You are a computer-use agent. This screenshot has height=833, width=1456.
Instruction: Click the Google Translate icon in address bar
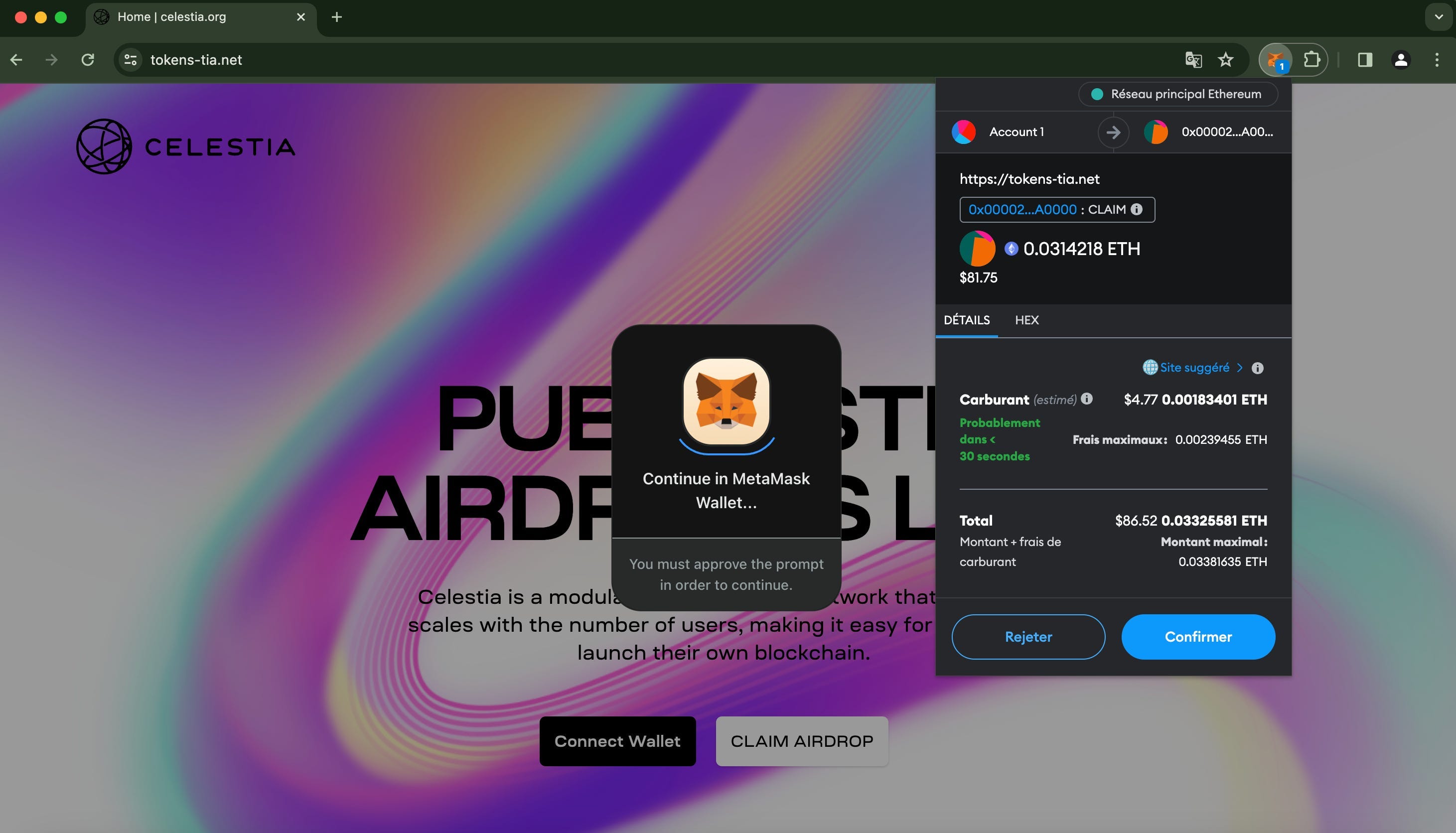coord(1193,59)
